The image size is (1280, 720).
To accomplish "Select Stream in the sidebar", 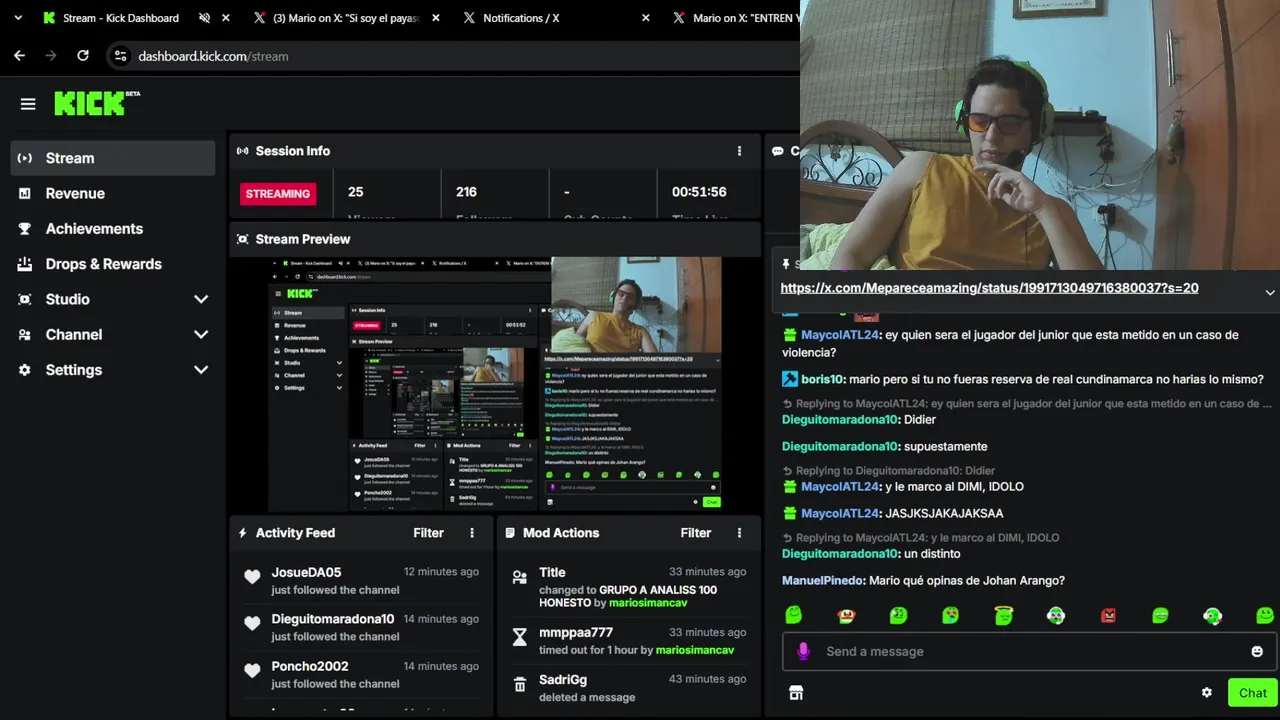I will coord(113,158).
